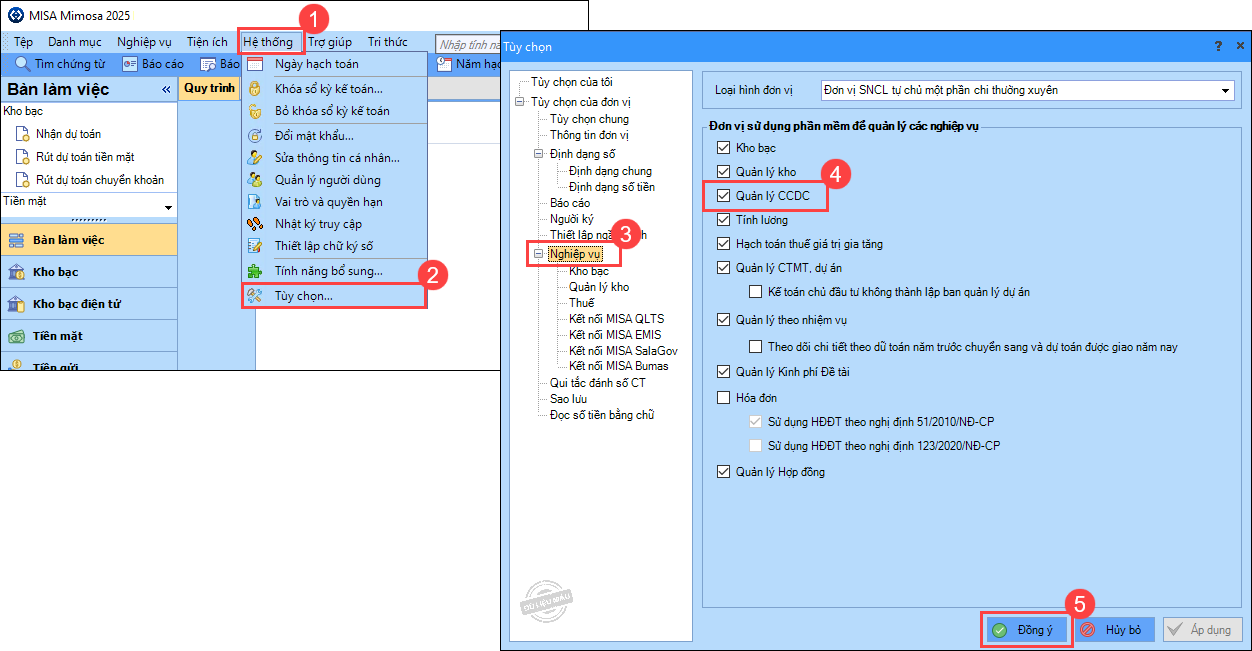Screen dimensions: 1252x651
Task: Select Bỏ khóa sổ kỳ kế toán entry
Action: tap(334, 111)
